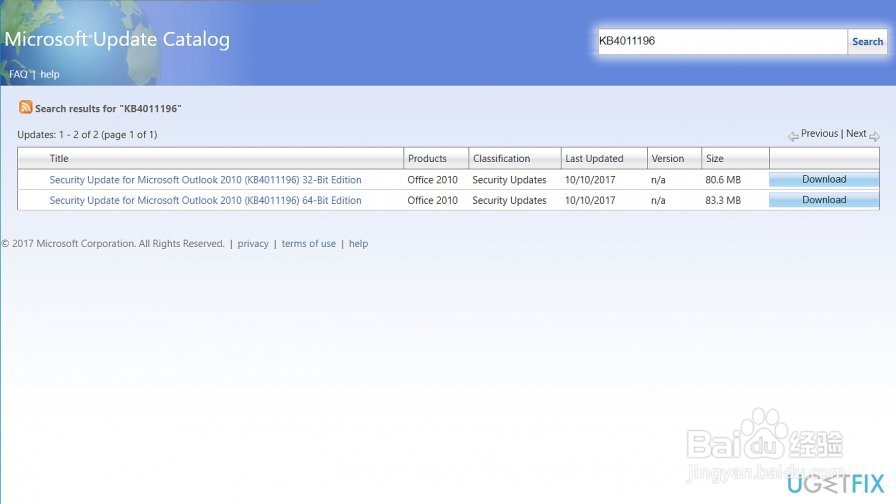Click the 83.3 MB size cell
The width and height of the screenshot is (896, 504).
click(x=723, y=200)
